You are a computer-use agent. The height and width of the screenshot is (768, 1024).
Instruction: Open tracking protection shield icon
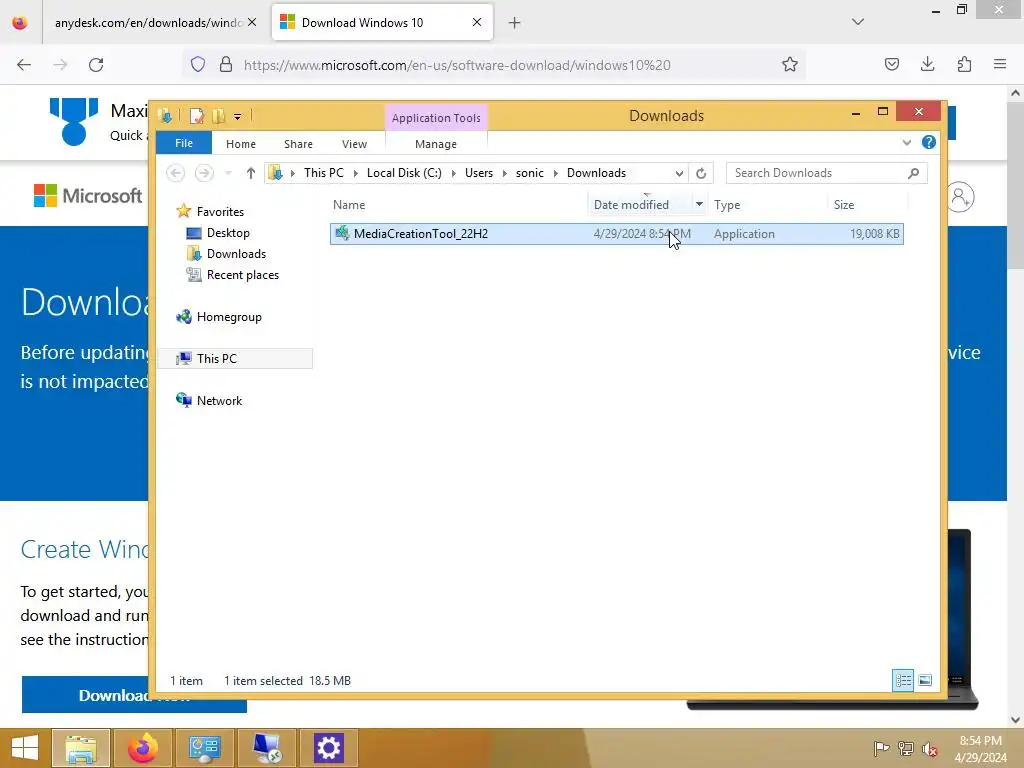click(x=198, y=64)
